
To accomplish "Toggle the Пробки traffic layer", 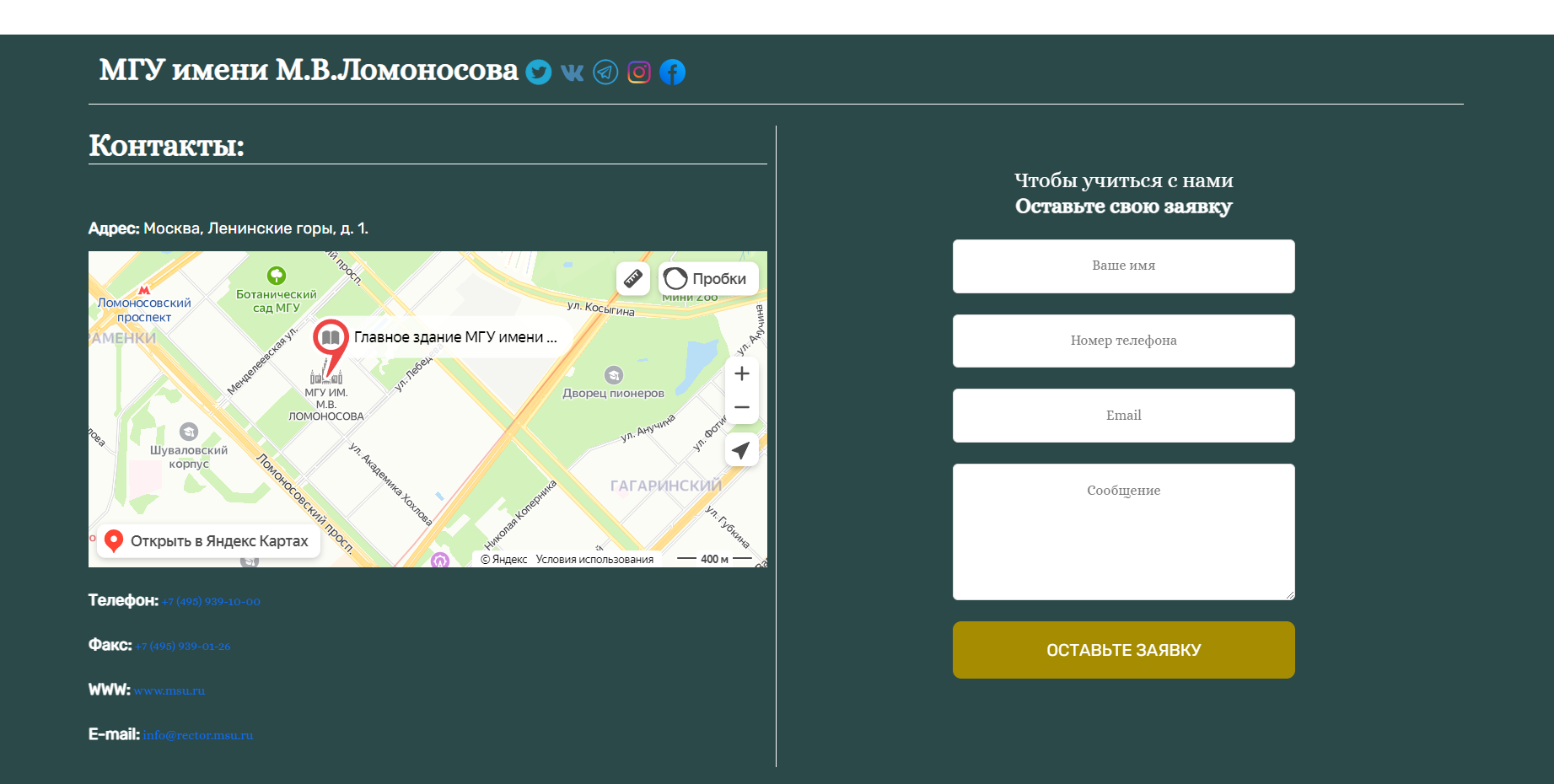I will point(708,278).
